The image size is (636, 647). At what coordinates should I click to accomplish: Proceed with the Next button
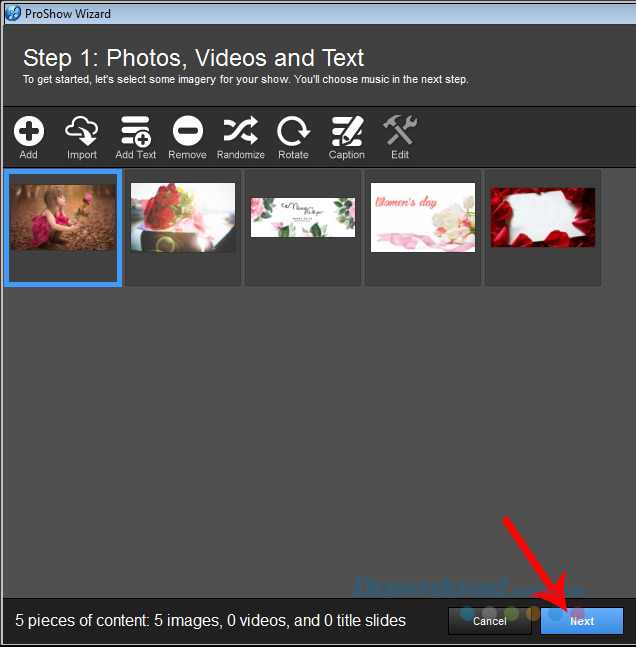[582, 621]
